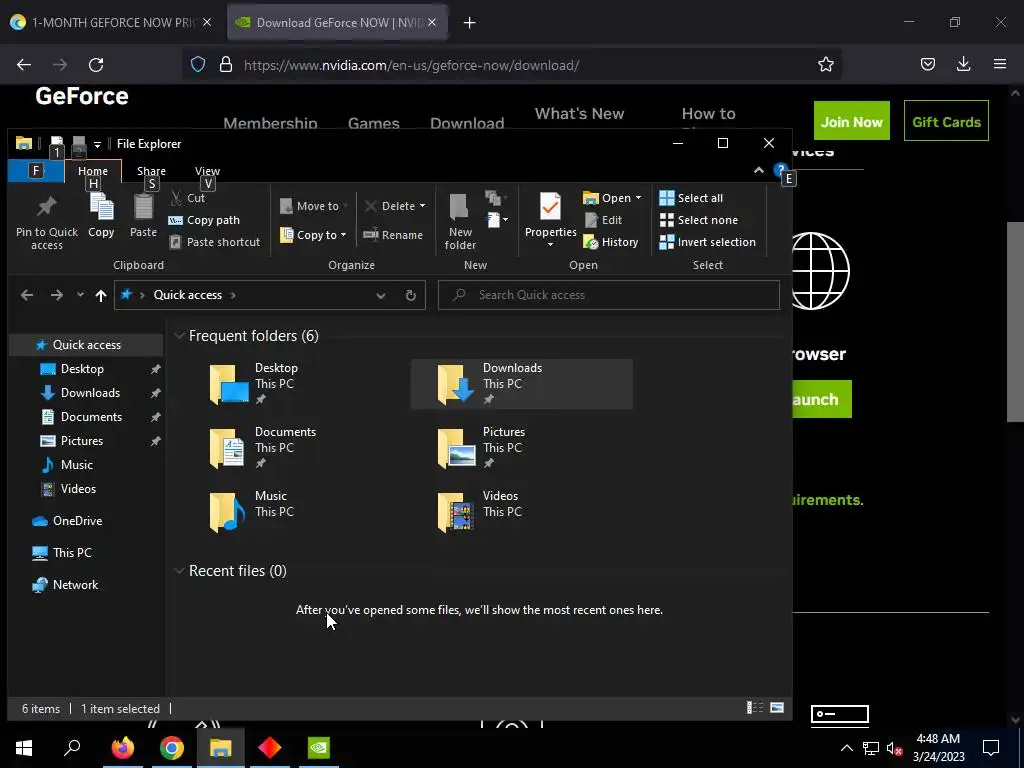This screenshot has height=768, width=1024.
Task: Switch to large icons view in status bar
Action: 777,707
